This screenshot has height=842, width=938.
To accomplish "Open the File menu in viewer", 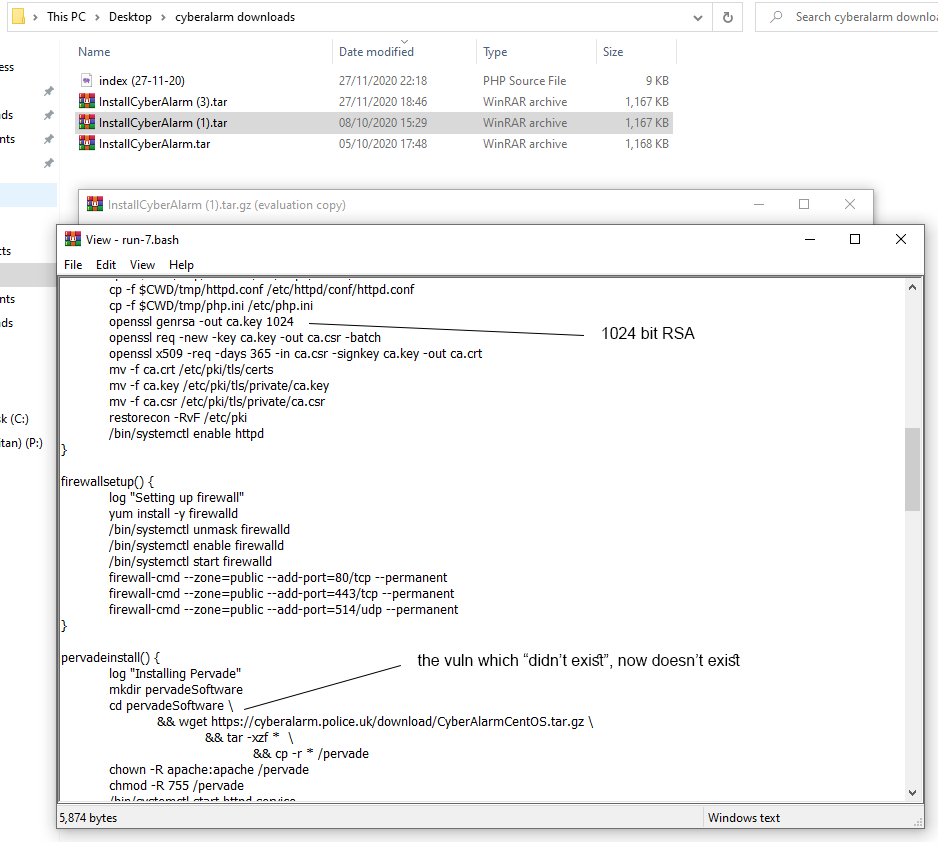I will [73, 265].
